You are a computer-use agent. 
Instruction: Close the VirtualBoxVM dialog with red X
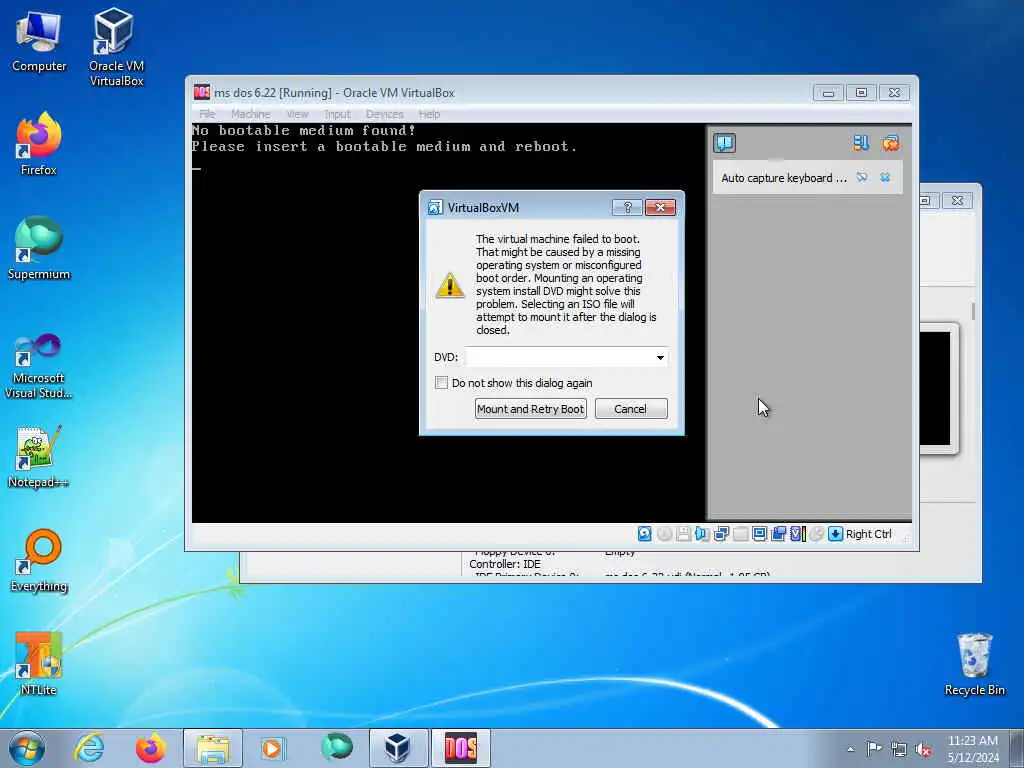click(x=660, y=207)
